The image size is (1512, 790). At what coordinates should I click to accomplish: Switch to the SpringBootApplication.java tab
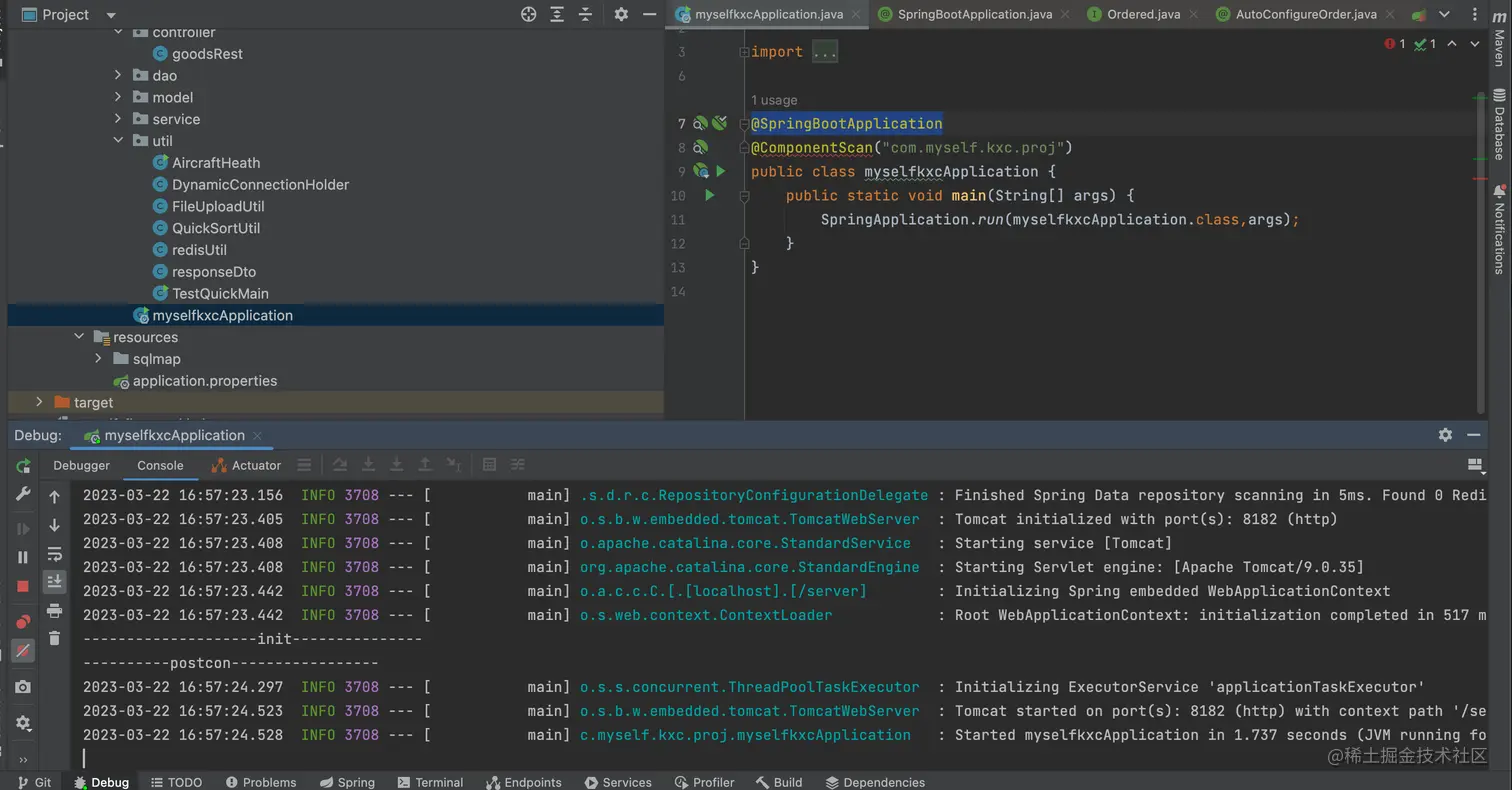pos(974,14)
